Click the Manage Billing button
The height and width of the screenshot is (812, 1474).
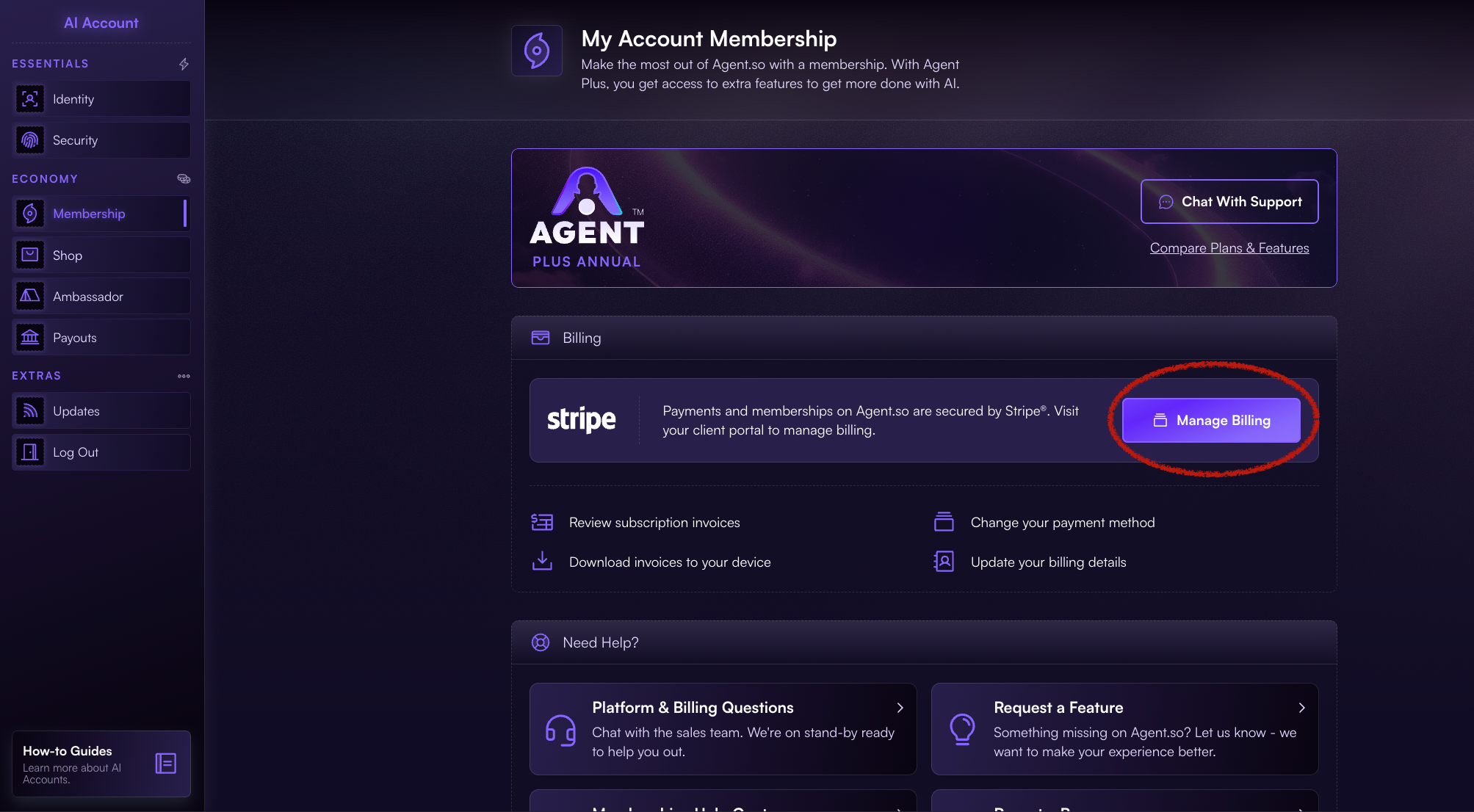[x=1211, y=420]
